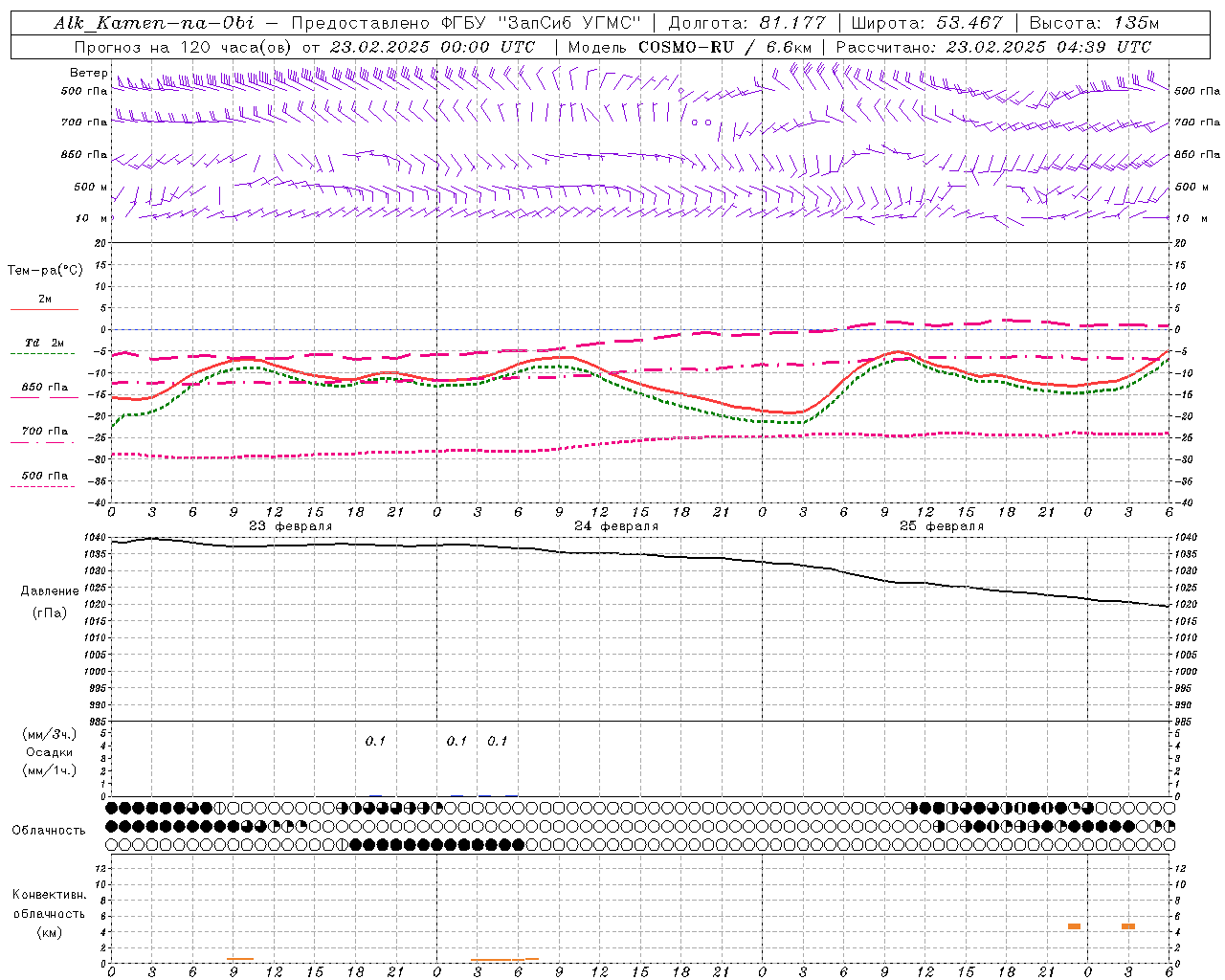The width and height of the screenshot is (1225, 980).
Task: Click the orange convective block at 3h near chart end
Action: tap(1128, 926)
